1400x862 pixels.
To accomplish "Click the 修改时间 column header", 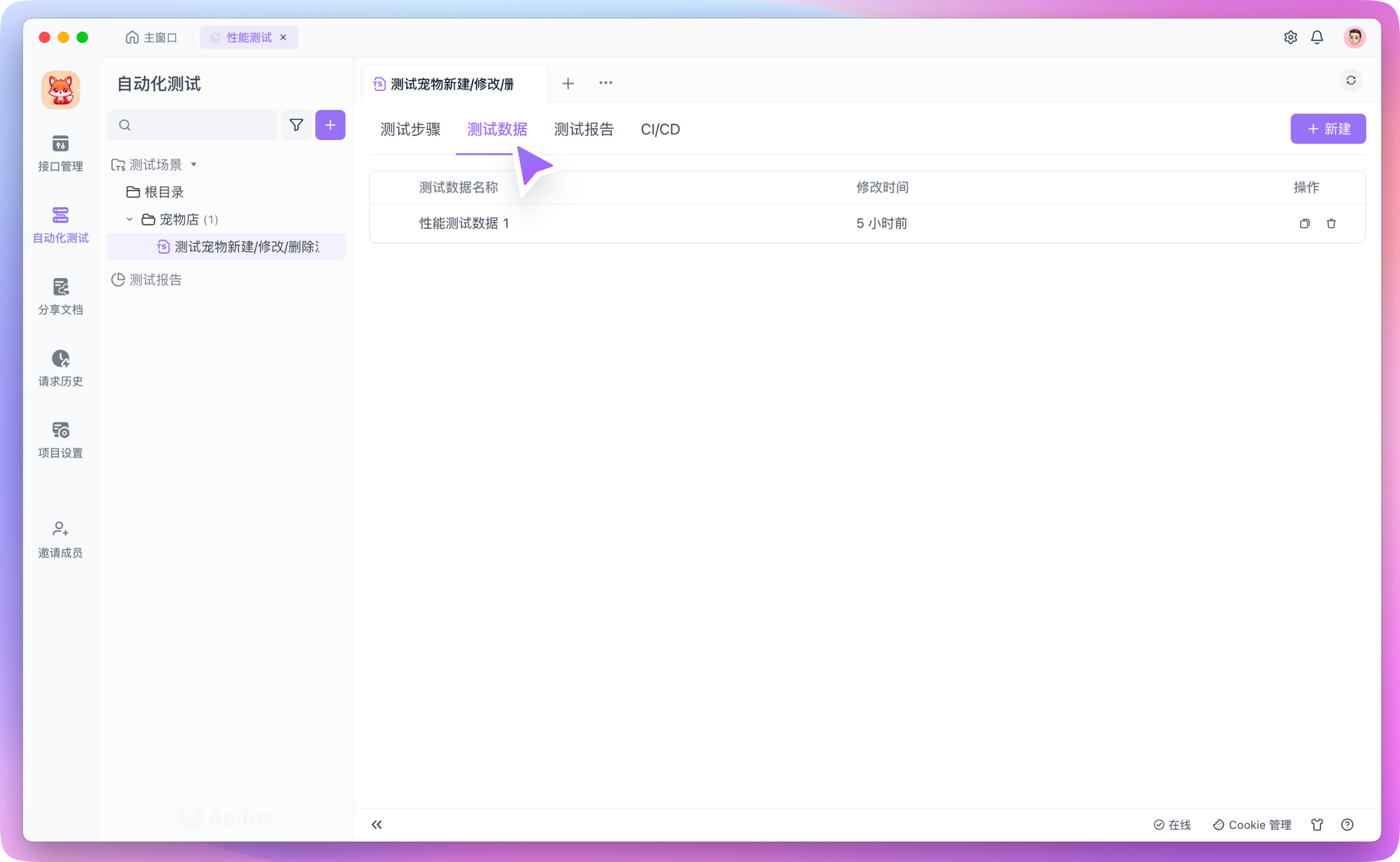I will pyautogui.click(x=882, y=188).
